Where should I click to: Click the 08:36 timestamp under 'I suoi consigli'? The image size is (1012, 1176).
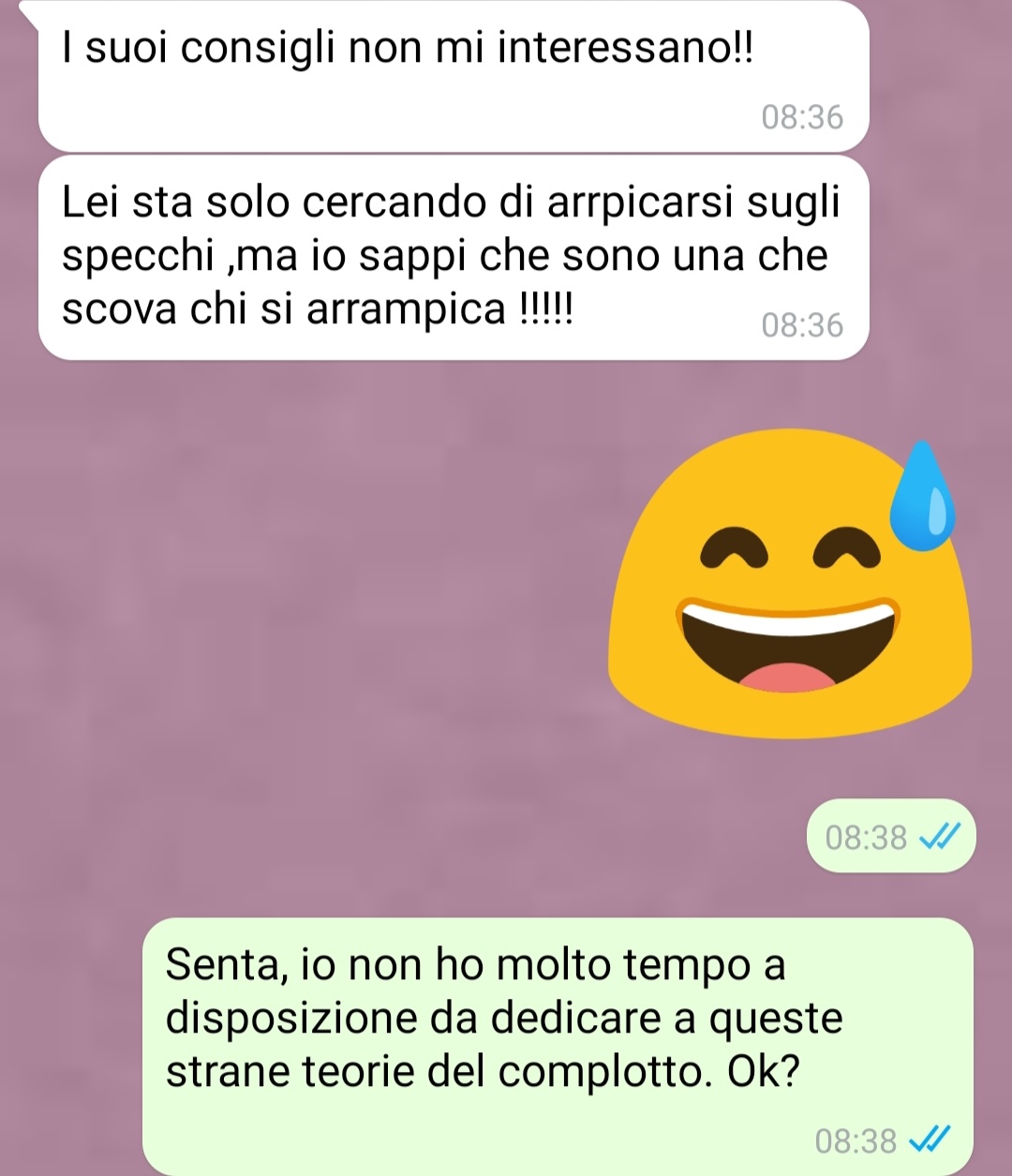point(802,118)
